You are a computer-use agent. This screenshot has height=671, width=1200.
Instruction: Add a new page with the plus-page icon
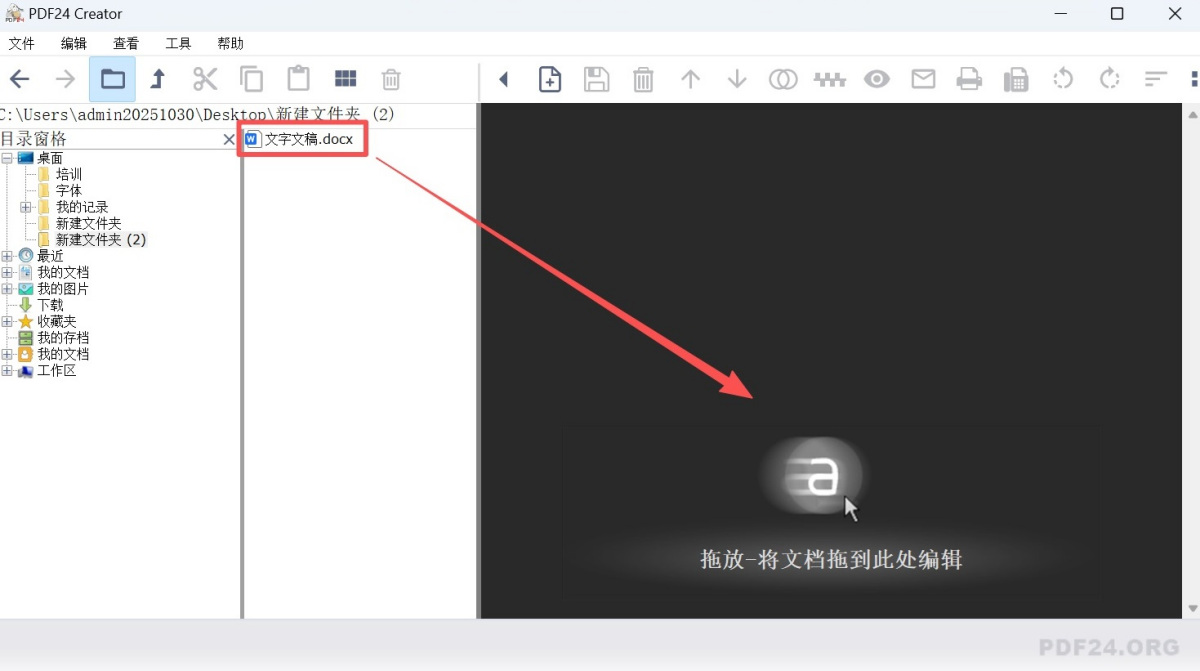[550, 79]
